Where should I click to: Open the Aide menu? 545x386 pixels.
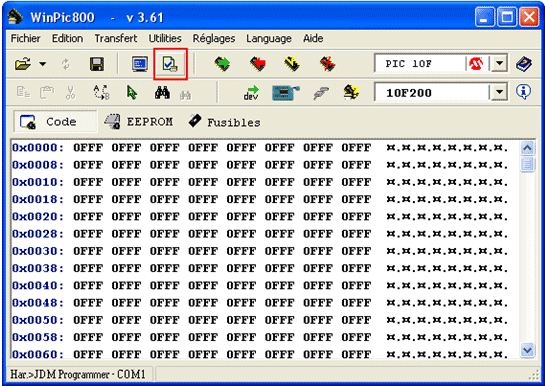click(313, 38)
